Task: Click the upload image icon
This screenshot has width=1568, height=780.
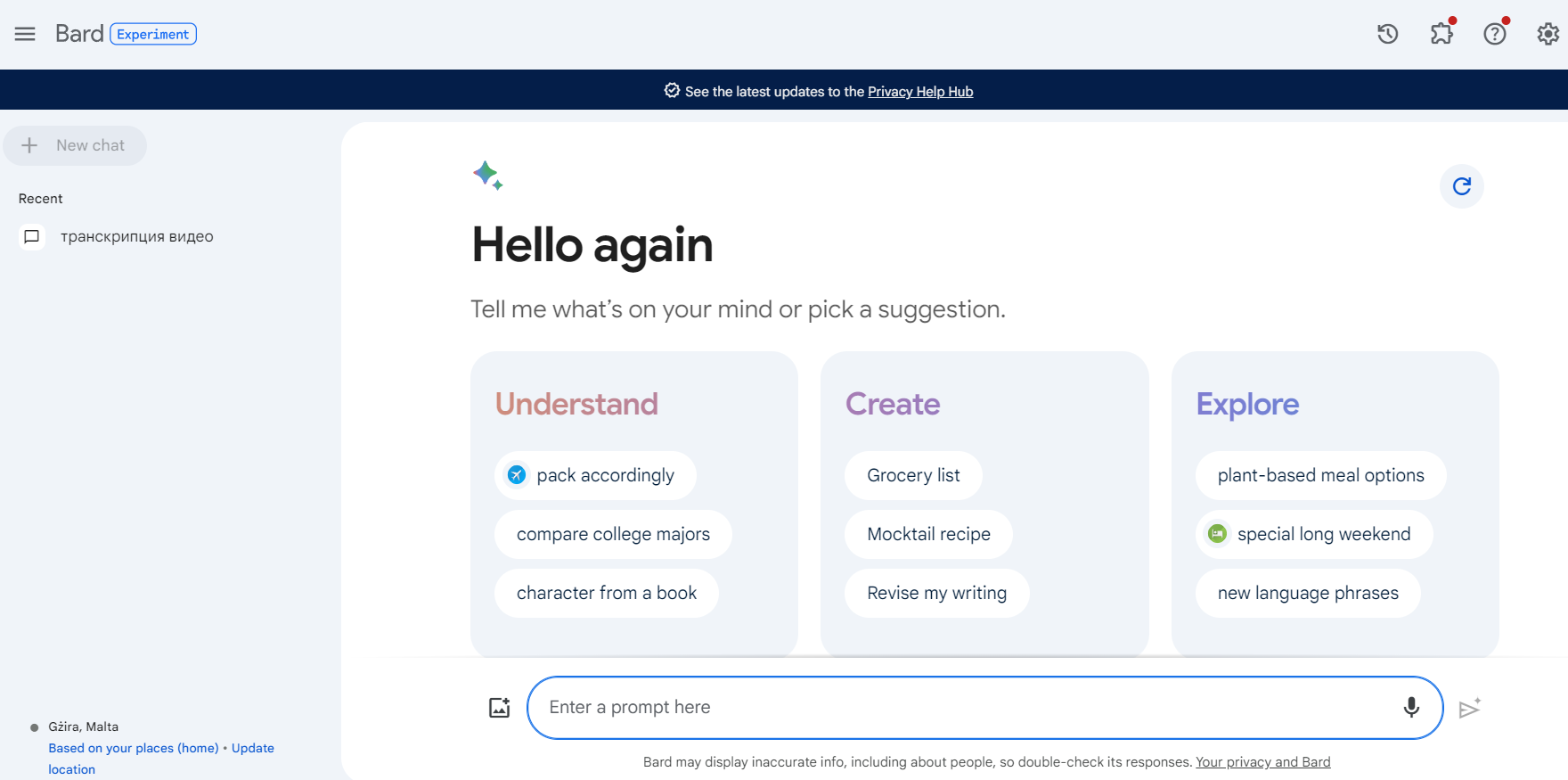Action: [499, 708]
